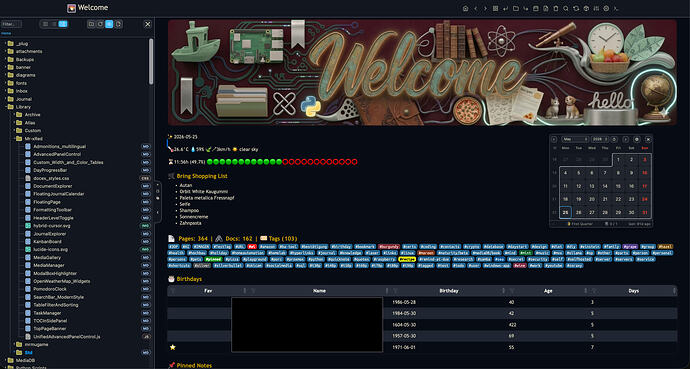Image resolution: width=690 pixels, height=369 pixels.
Task: Open the terminal command icon
Action: click(616, 8)
